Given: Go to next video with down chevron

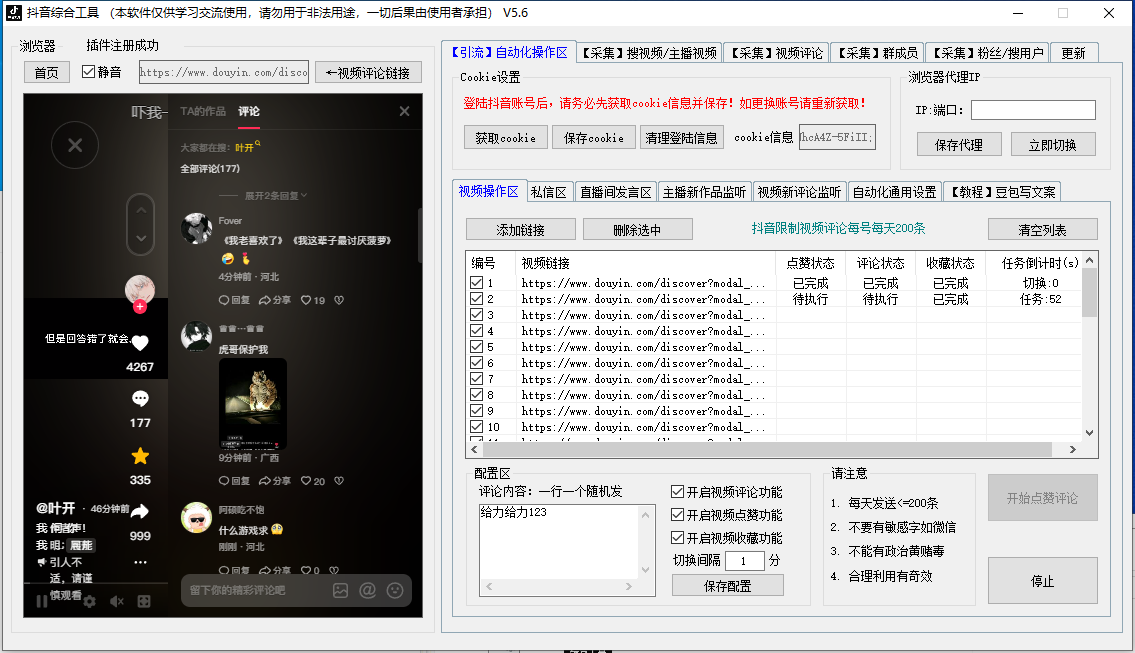Looking at the screenshot, I should point(141,238).
